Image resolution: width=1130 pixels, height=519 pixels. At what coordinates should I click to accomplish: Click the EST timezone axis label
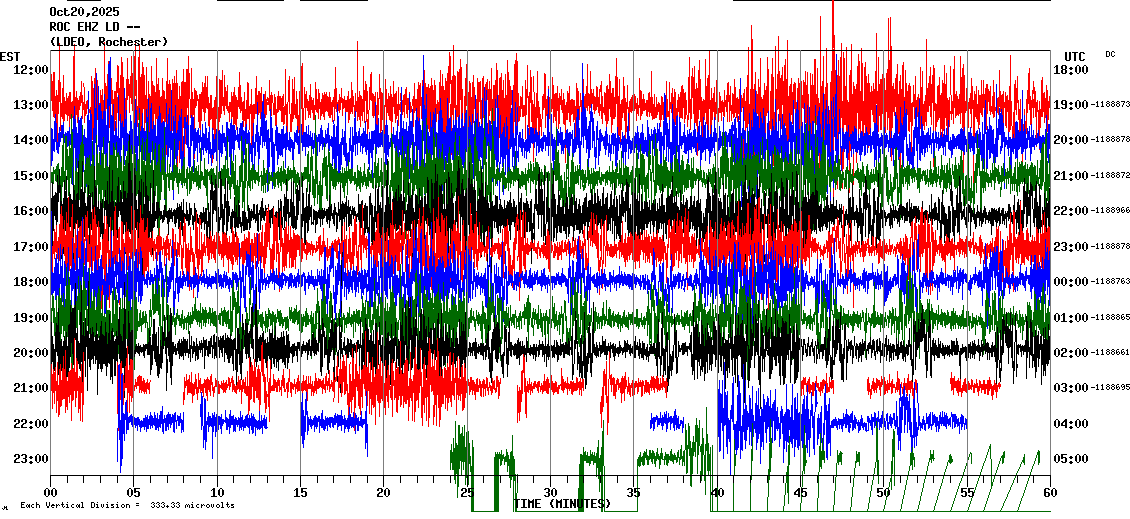pyautogui.click(x=10, y=56)
